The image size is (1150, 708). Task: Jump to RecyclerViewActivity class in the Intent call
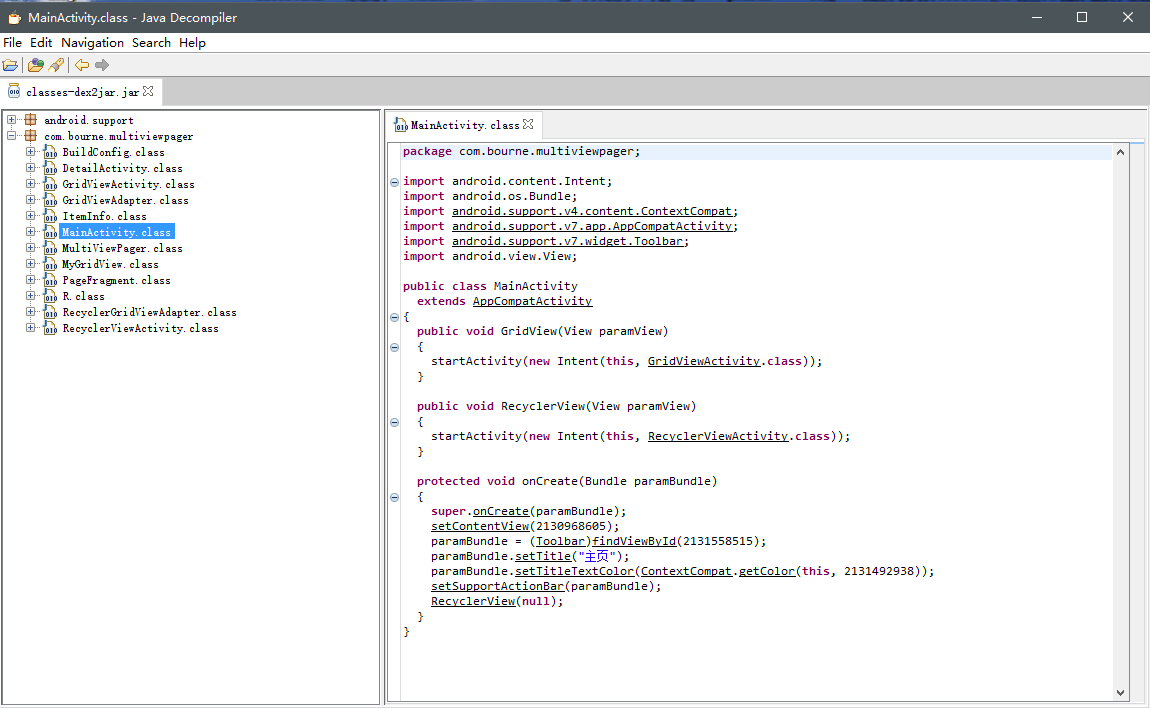point(718,436)
